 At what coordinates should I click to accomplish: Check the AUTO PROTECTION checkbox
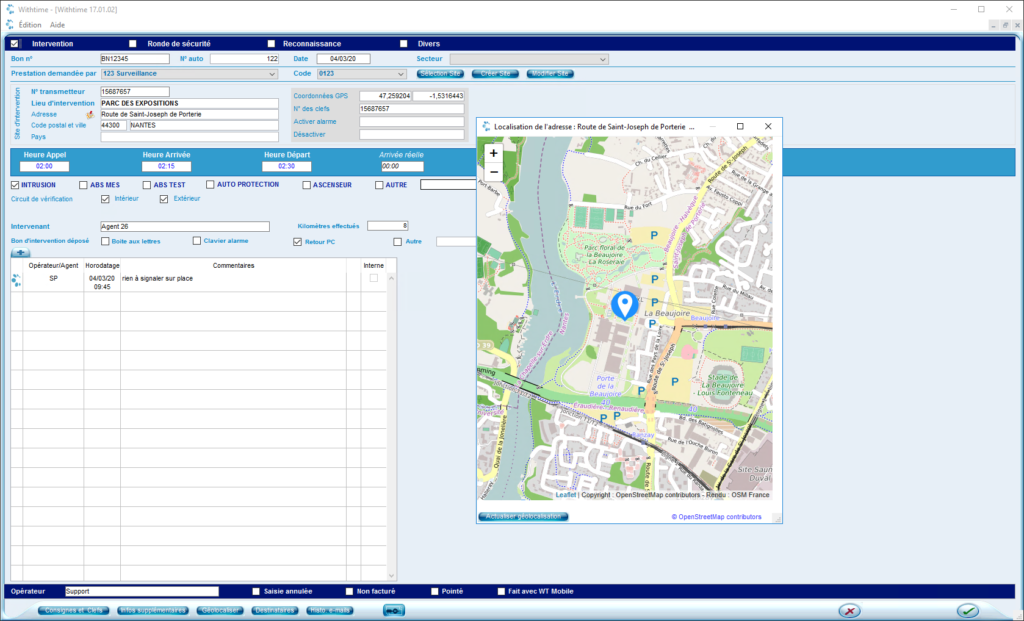point(210,184)
